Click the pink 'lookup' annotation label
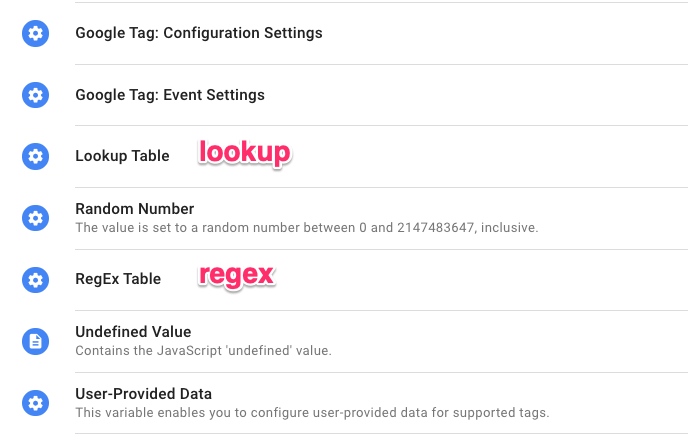Screen dimensions: 688x444 [245, 153]
